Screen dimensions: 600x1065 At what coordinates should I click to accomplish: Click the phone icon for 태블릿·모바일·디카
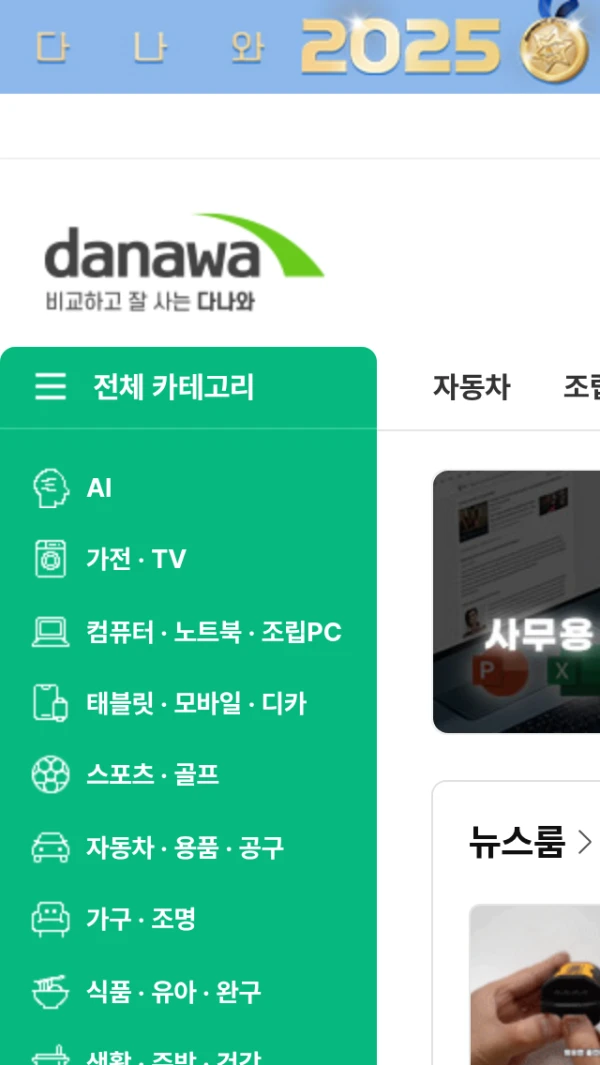click(x=51, y=703)
